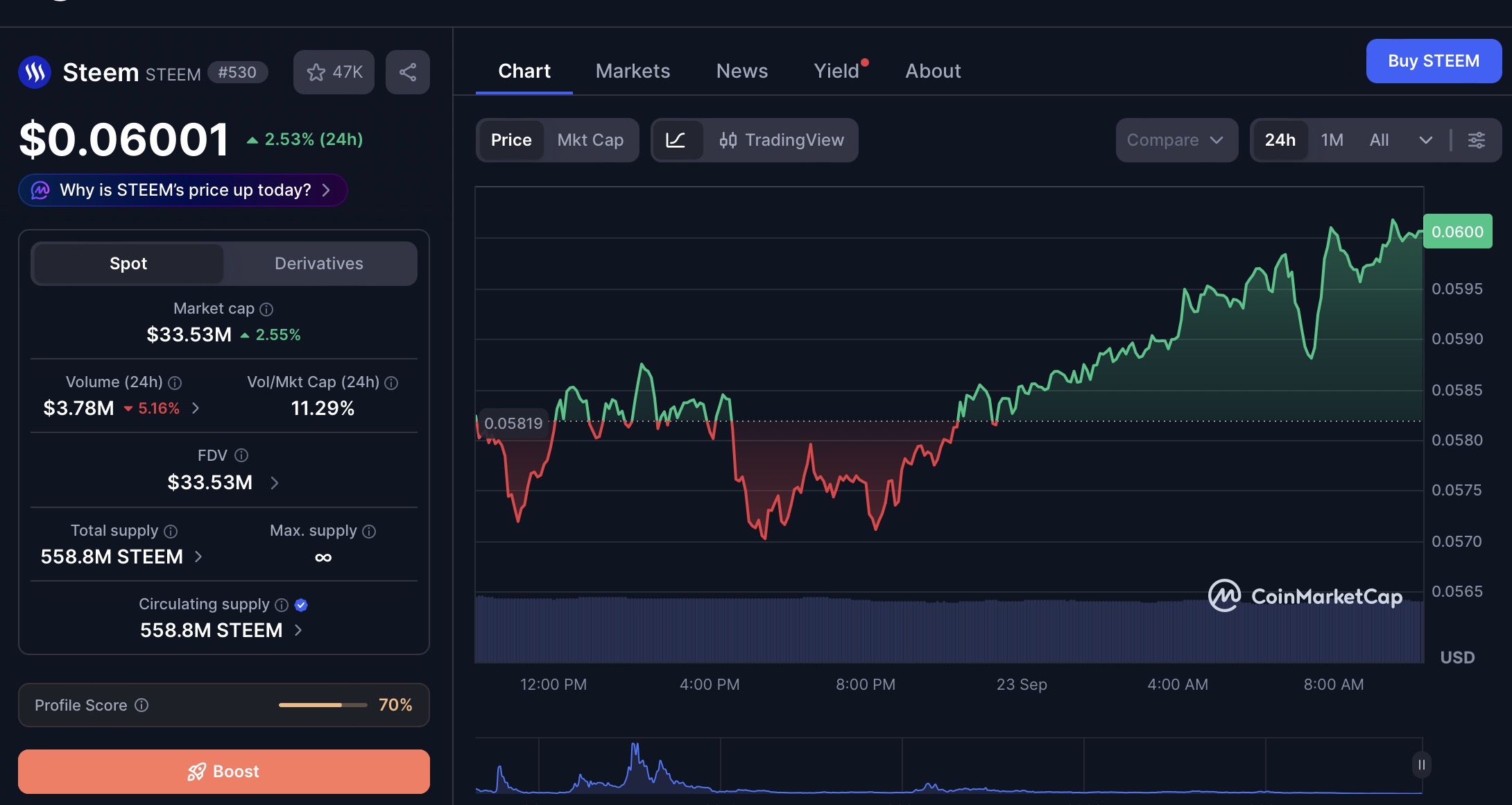Click the $0.06001 price value
The height and width of the screenshot is (805, 1512).
pos(124,139)
